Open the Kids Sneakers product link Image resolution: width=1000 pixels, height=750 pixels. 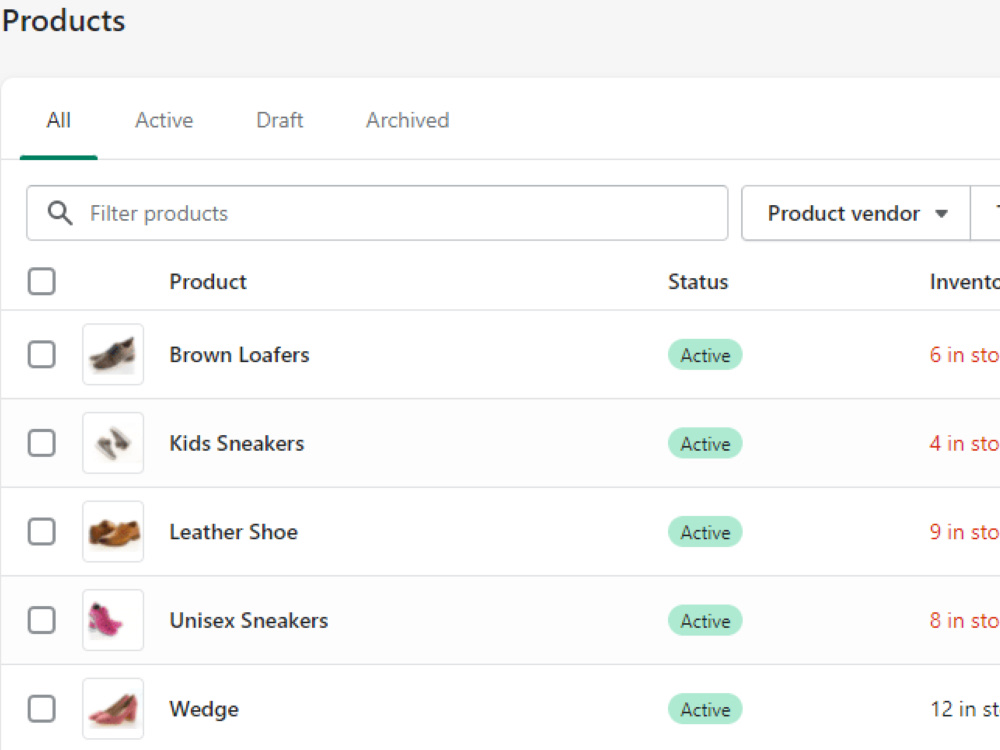point(237,443)
